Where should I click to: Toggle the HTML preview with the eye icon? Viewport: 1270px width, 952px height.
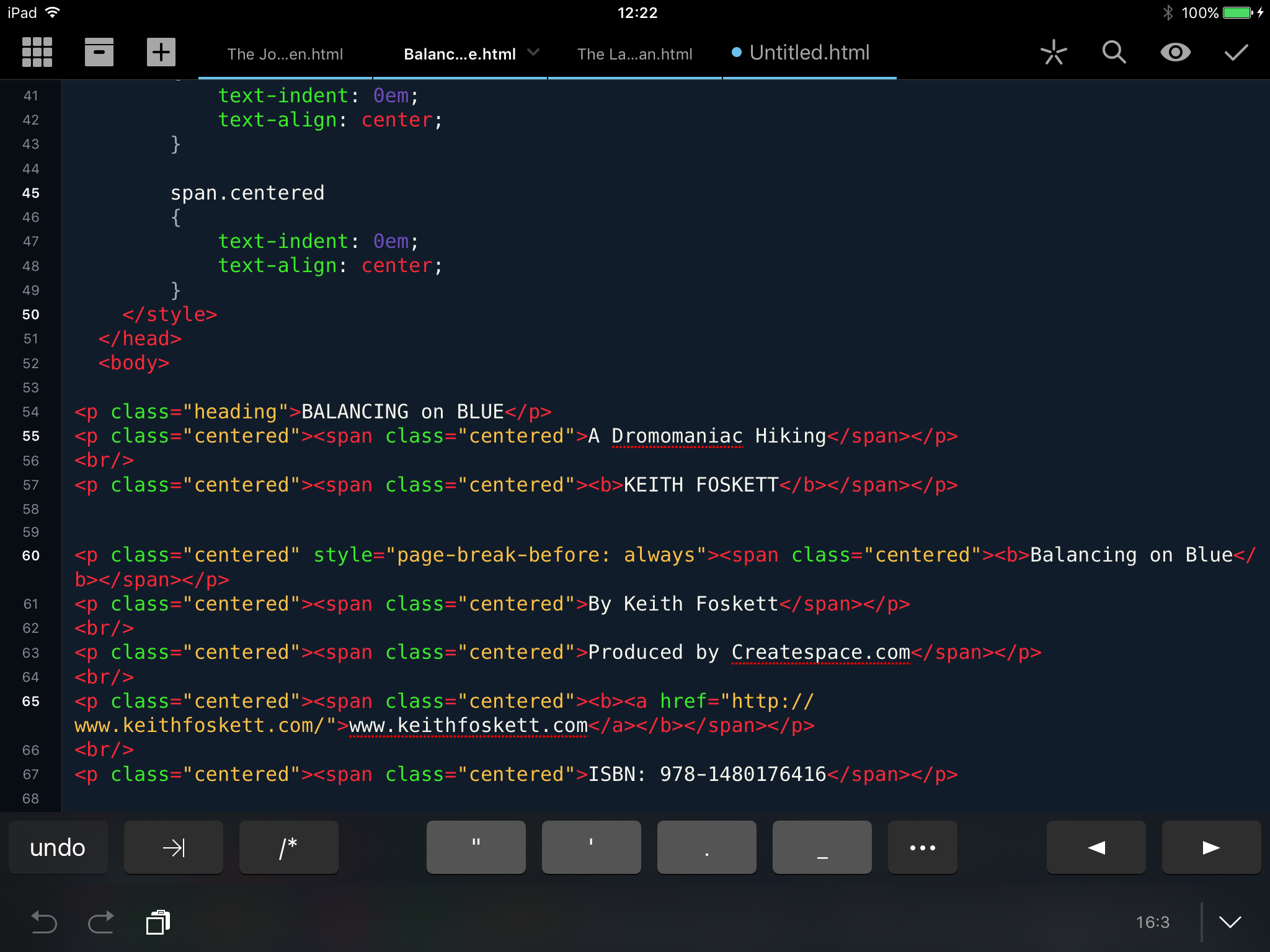1175,52
